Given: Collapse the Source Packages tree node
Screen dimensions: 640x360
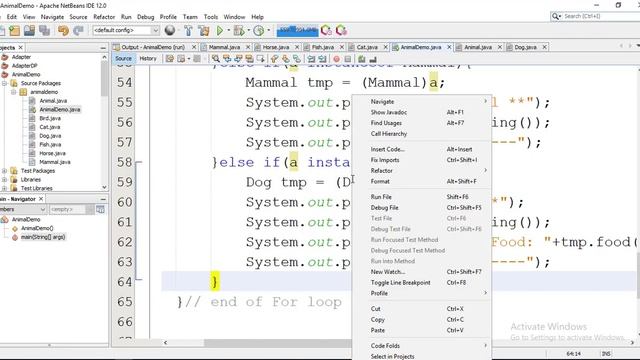Looking at the screenshot, I should tap(4, 83).
